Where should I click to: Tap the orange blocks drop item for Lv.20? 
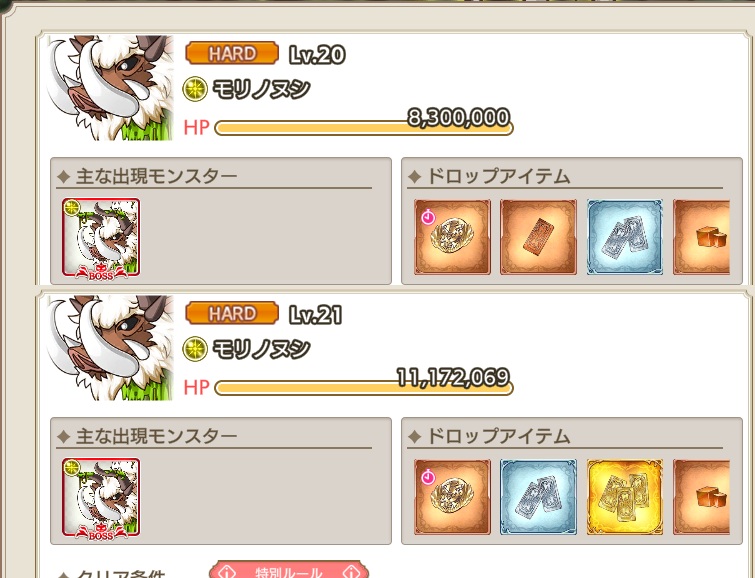(x=702, y=237)
